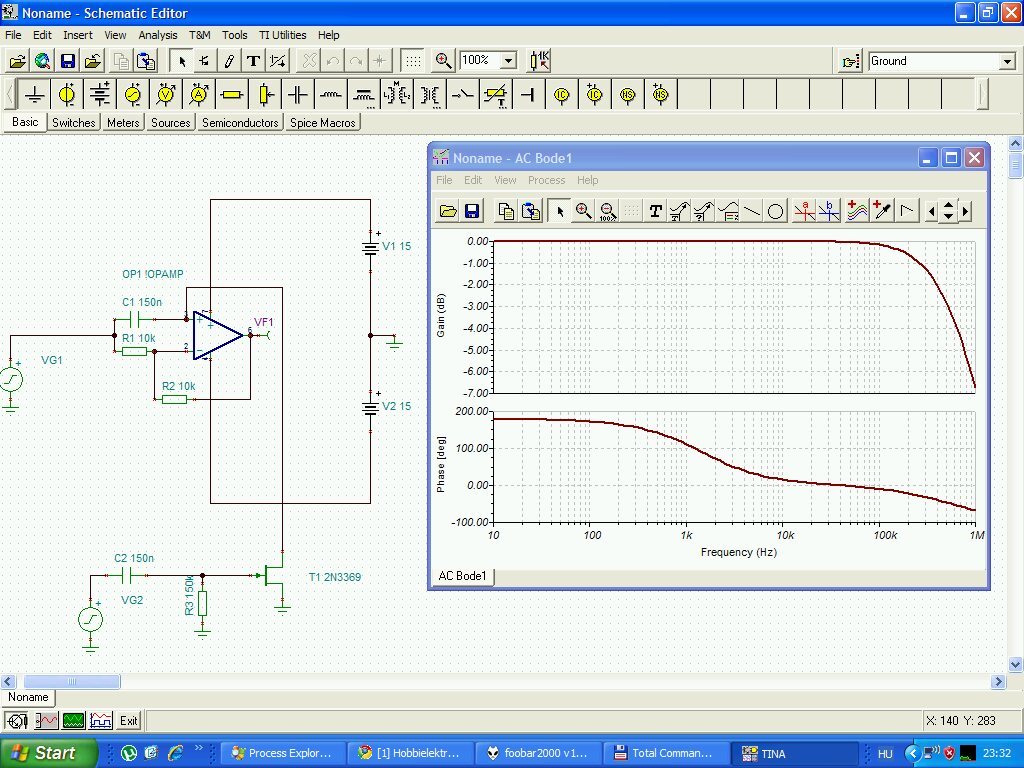Click the open folder icon in Bode window
The height and width of the screenshot is (768, 1024).
(448, 211)
